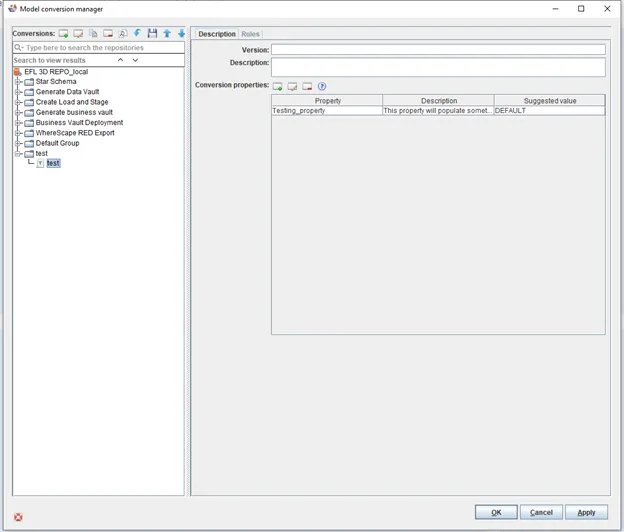
Task: Open conversion properties help icon
Action: [322, 86]
